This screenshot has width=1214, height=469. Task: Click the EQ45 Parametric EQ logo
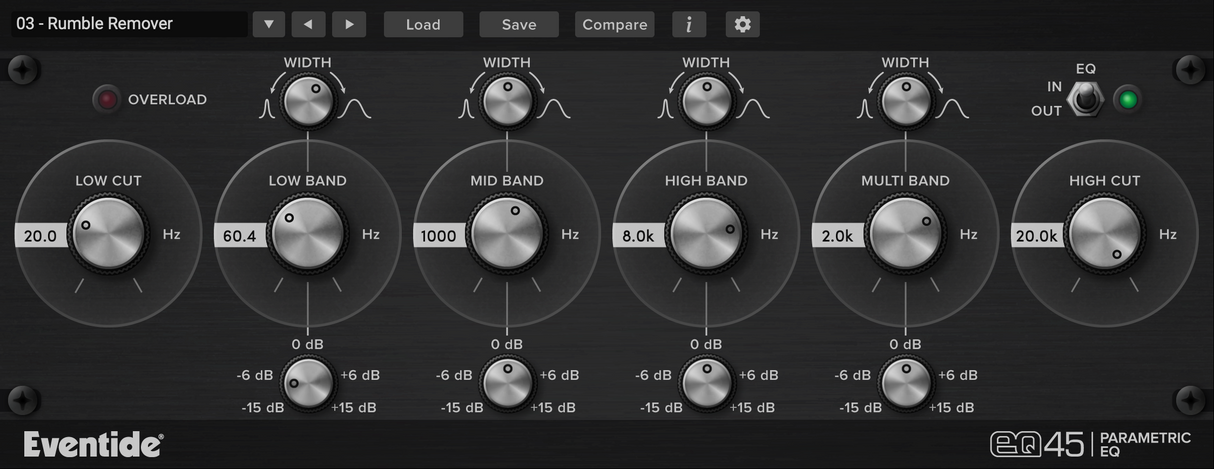click(x=1090, y=444)
